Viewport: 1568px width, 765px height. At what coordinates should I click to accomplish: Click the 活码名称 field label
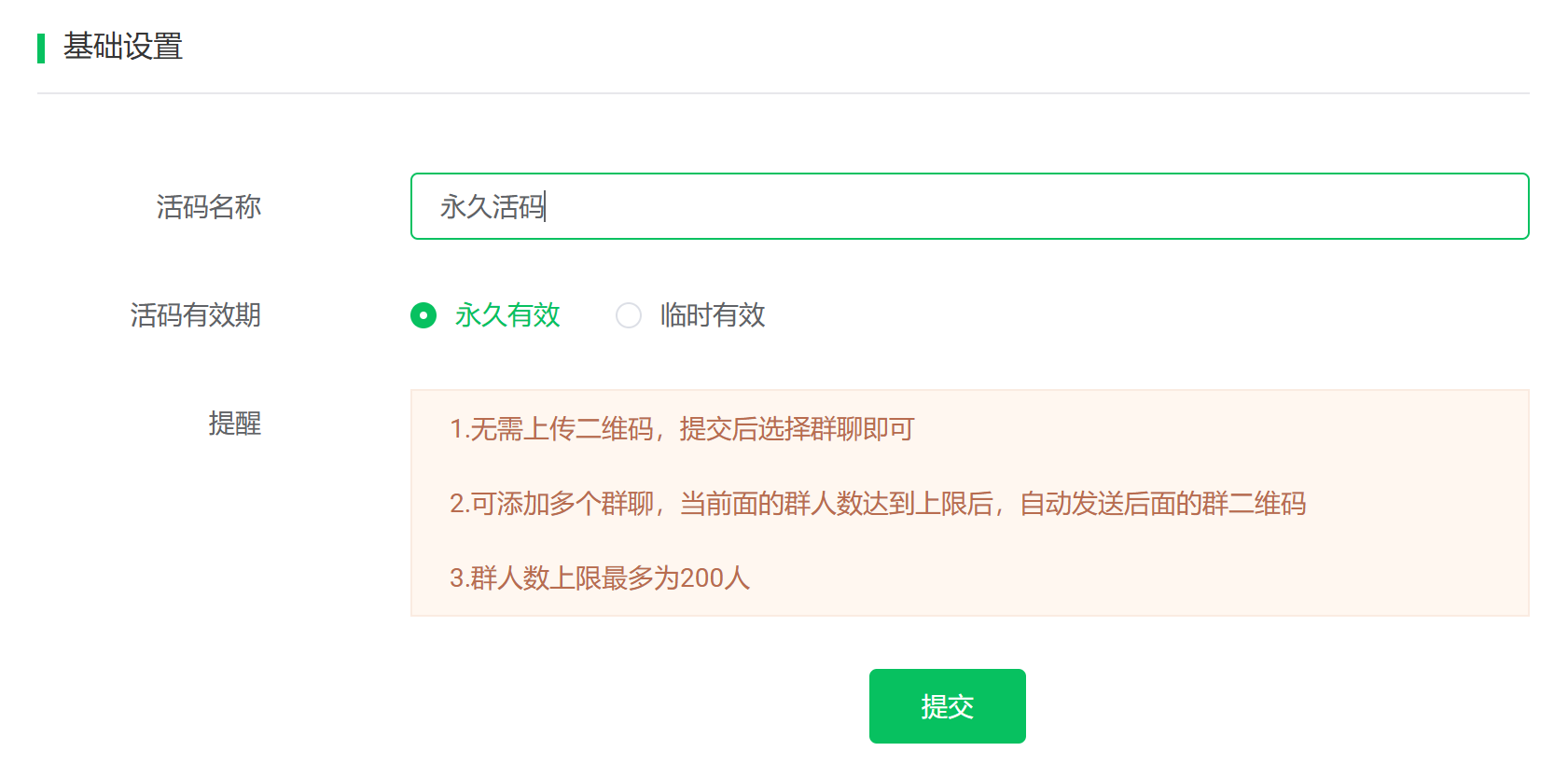(209, 207)
